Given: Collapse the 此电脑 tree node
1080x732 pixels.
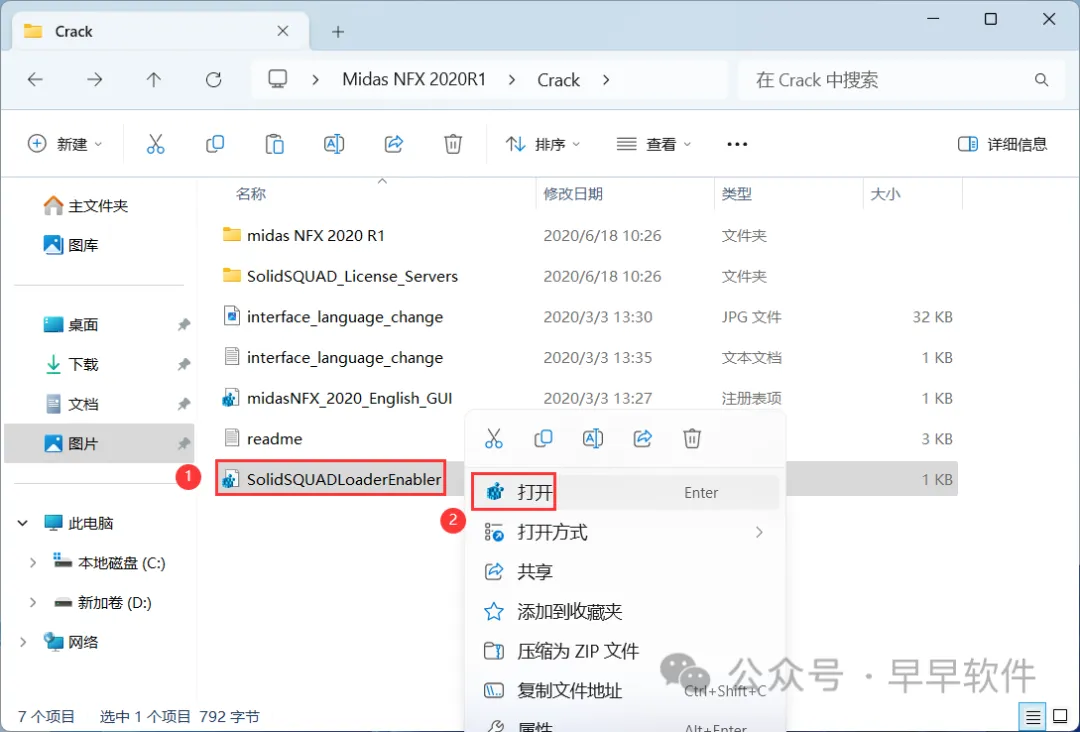Looking at the screenshot, I should [23, 523].
